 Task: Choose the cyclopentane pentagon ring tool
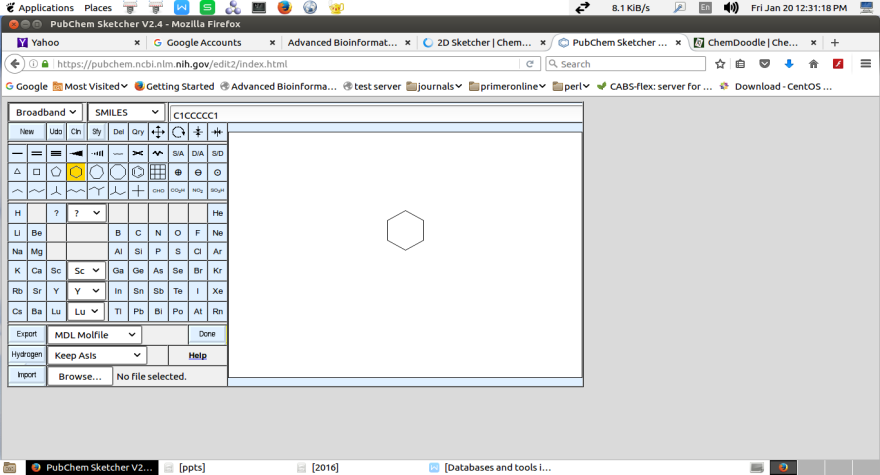pos(57,172)
